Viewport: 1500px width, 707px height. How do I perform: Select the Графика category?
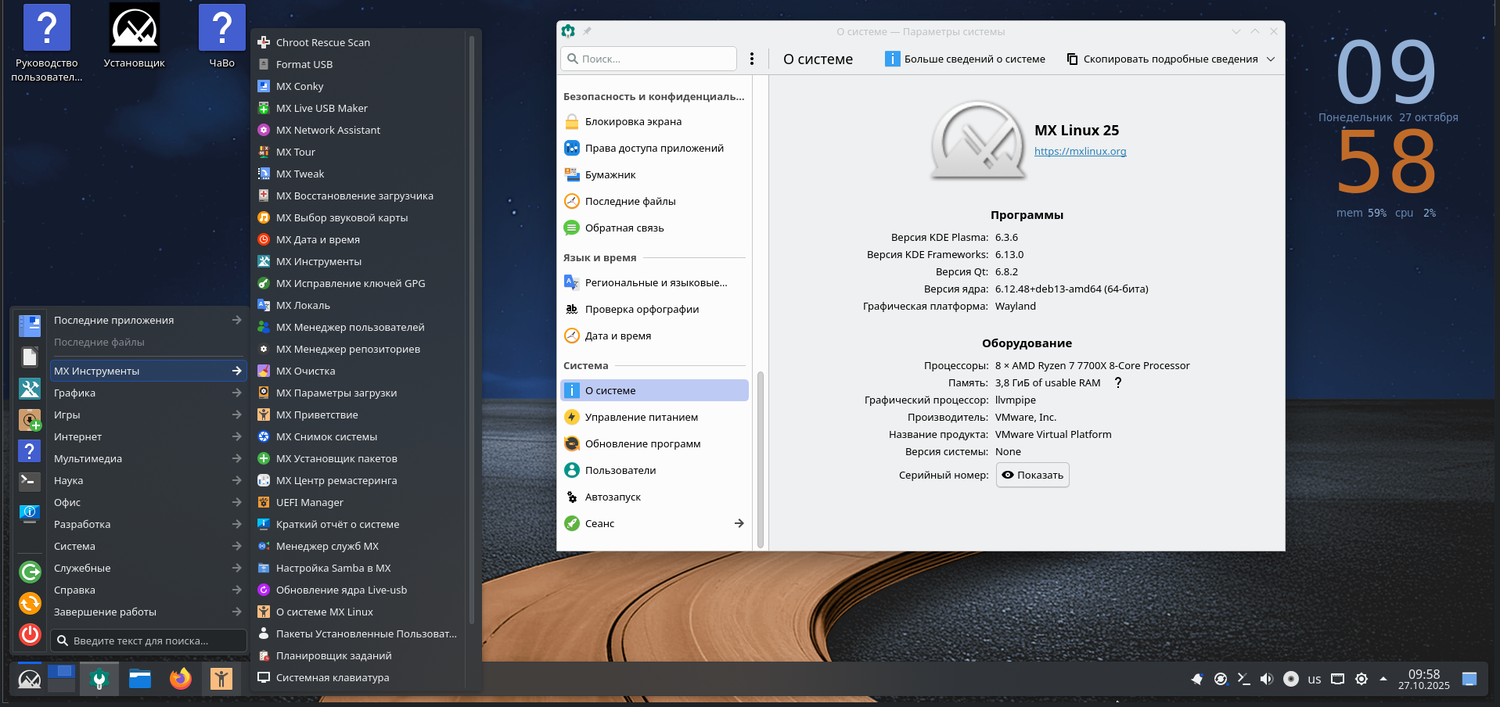pyautogui.click(x=147, y=393)
